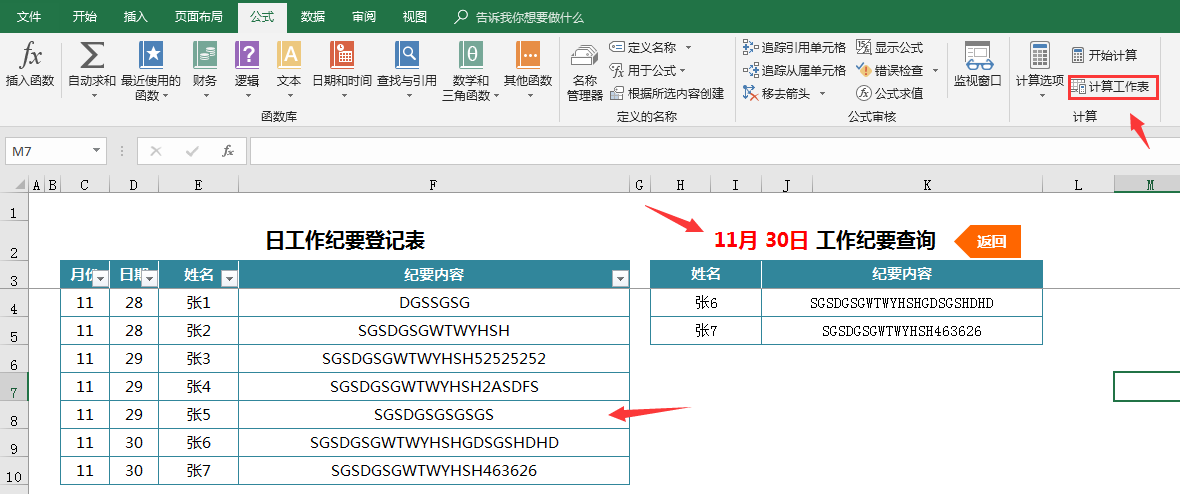
Task: Select 张6 in the query table
Action: (706, 302)
